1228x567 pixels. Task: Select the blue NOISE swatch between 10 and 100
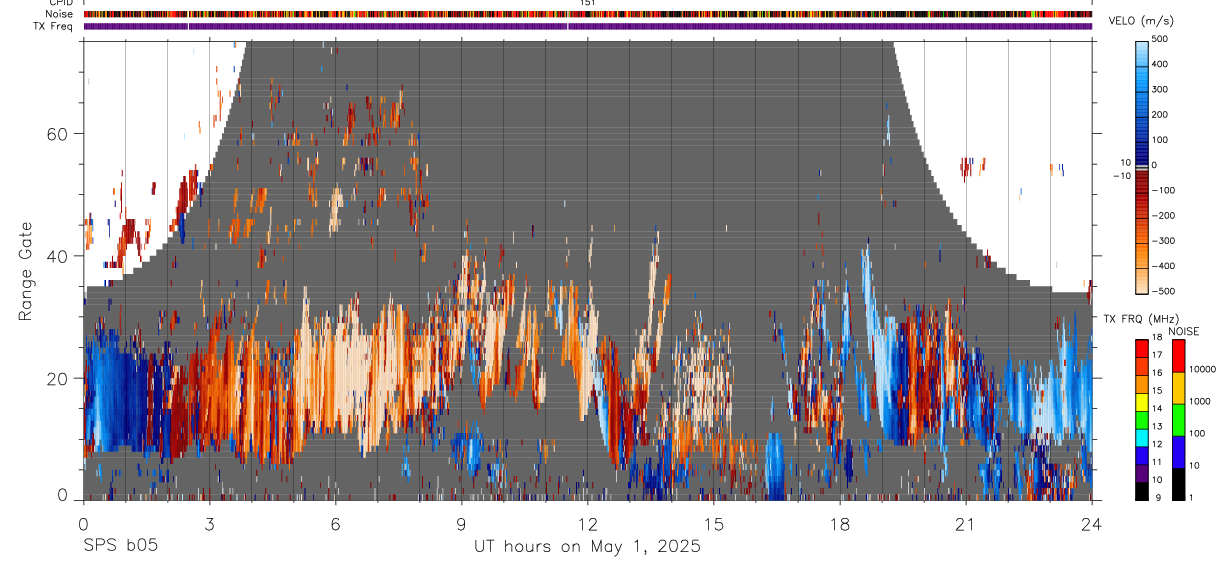(1178, 451)
